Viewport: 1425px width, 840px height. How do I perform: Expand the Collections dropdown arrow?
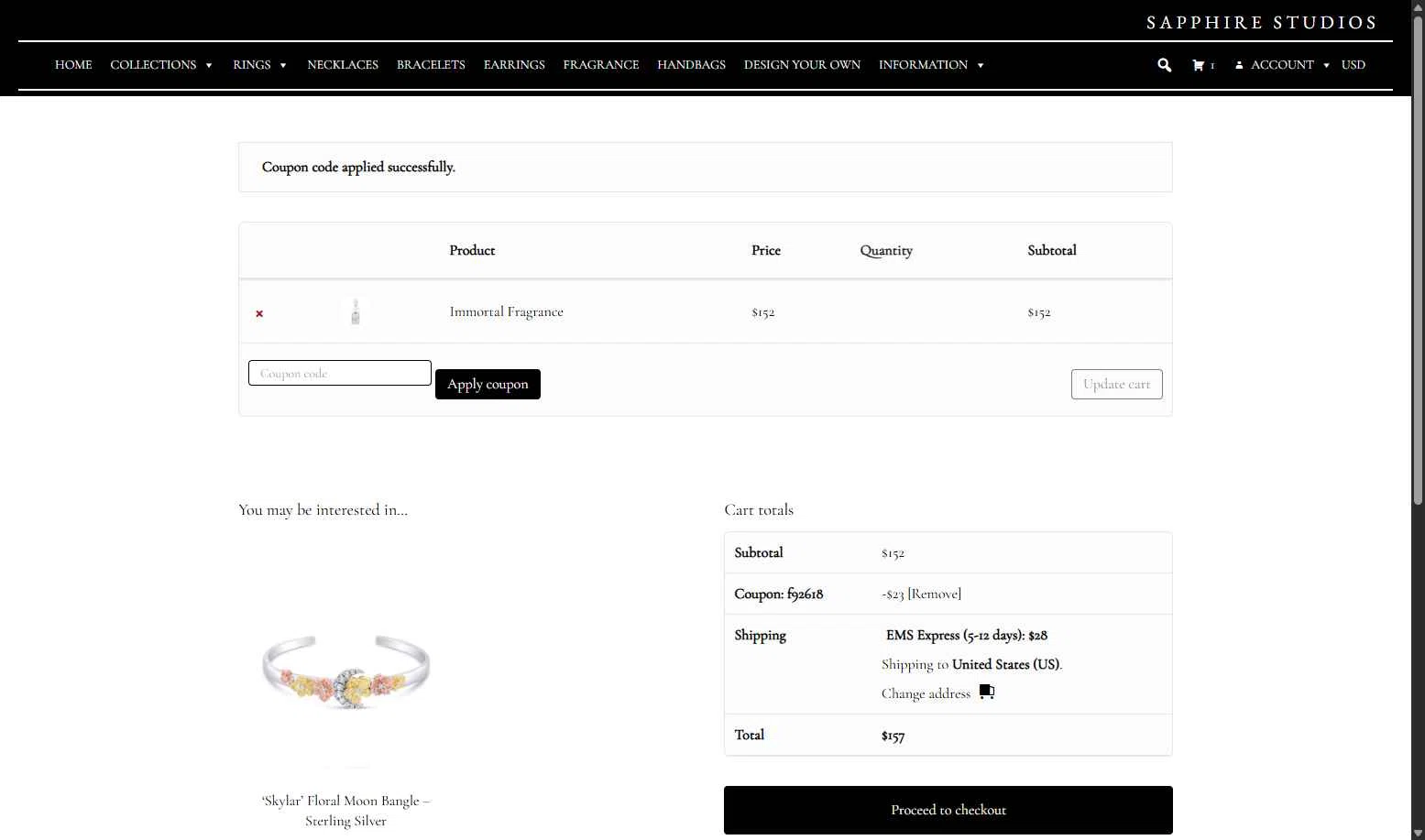[209, 66]
